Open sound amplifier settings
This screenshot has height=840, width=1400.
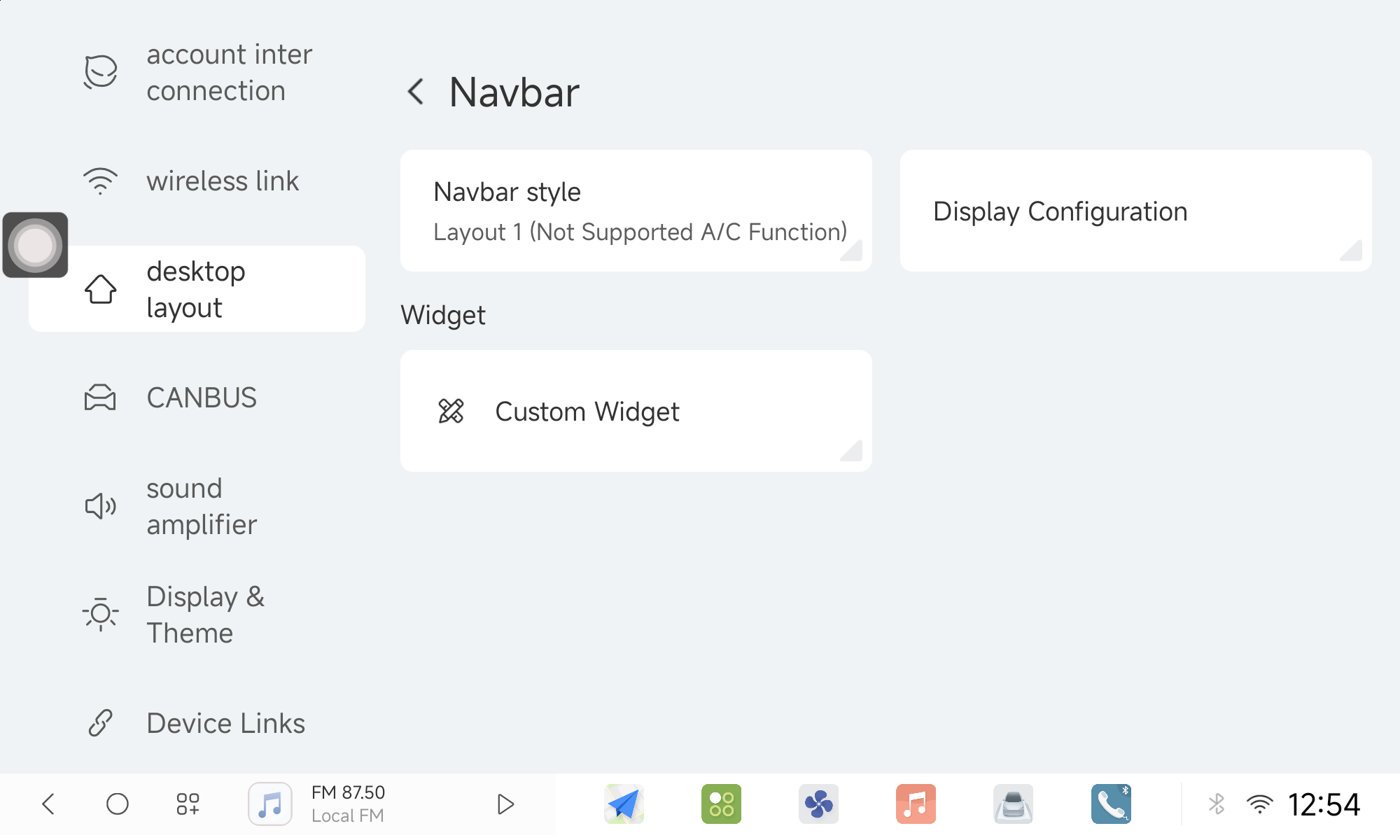(x=196, y=506)
